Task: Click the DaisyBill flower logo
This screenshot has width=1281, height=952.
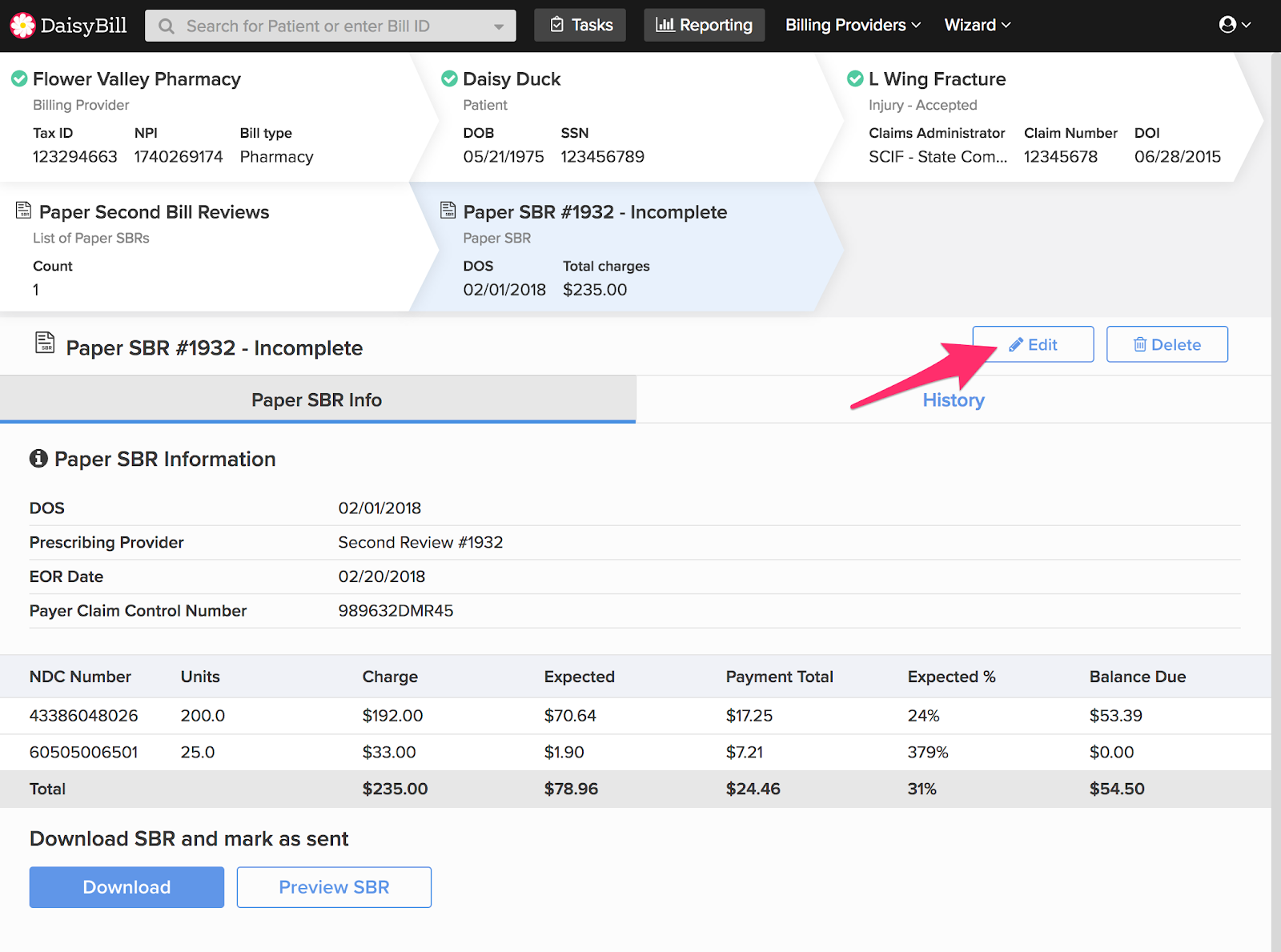Action: pyautogui.click(x=22, y=26)
